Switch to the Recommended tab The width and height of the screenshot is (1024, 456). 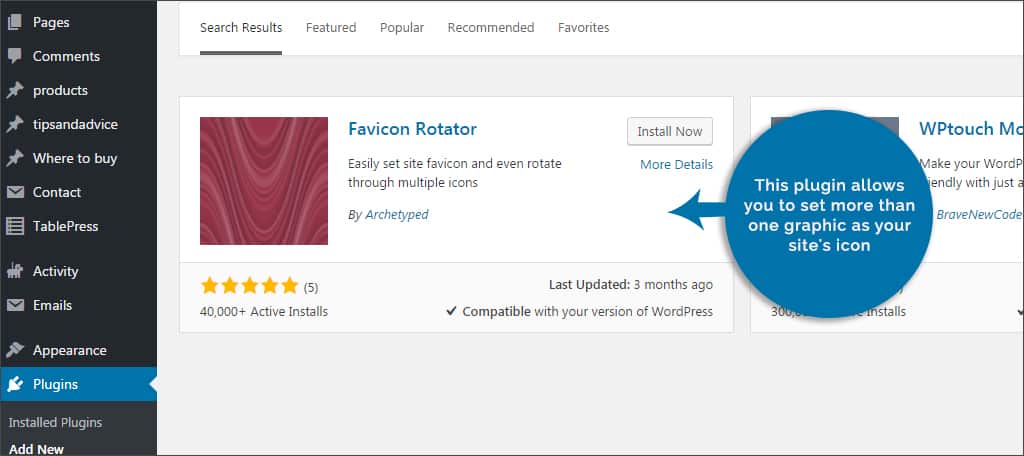491,27
